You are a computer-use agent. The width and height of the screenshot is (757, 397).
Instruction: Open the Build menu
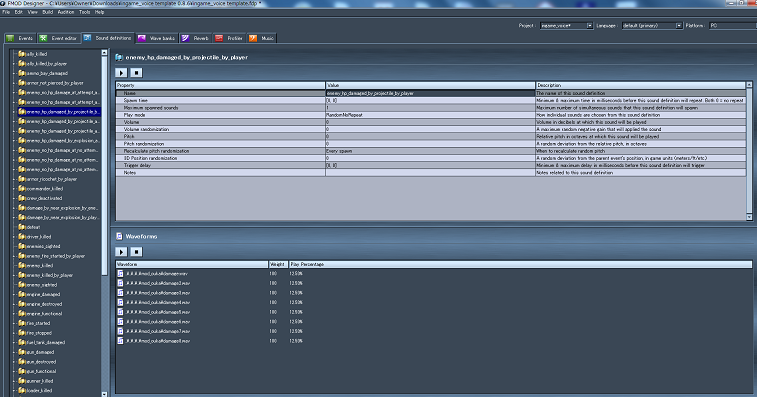(47, 12)
